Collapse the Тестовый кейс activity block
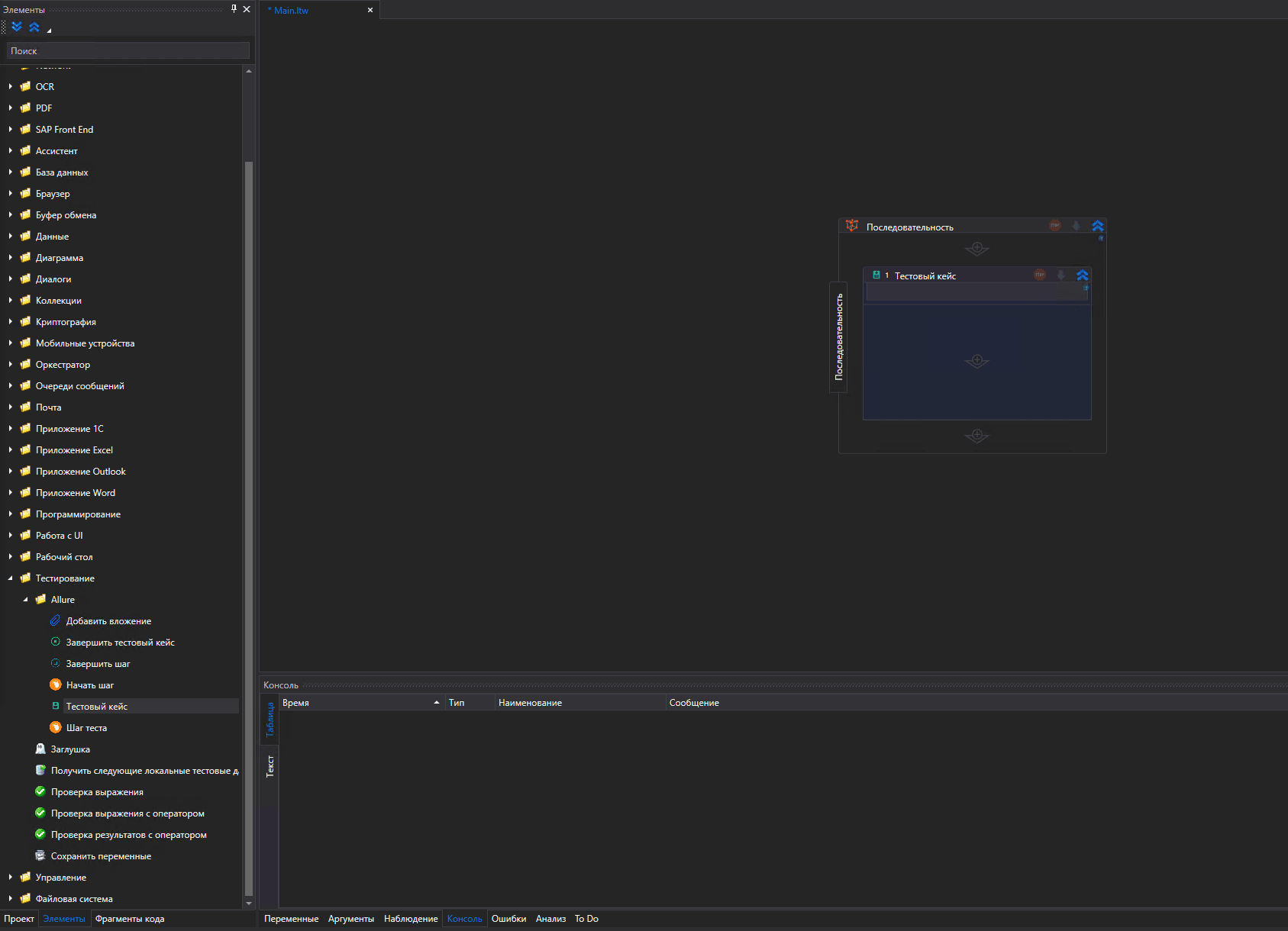The image size is (1288, 931). tap(1083, 275)
